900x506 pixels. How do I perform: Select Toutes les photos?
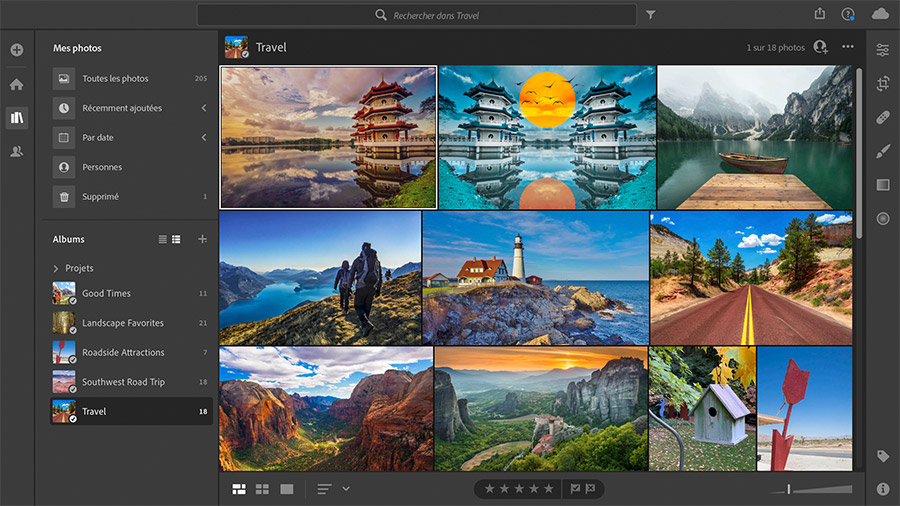pos(115,79)
